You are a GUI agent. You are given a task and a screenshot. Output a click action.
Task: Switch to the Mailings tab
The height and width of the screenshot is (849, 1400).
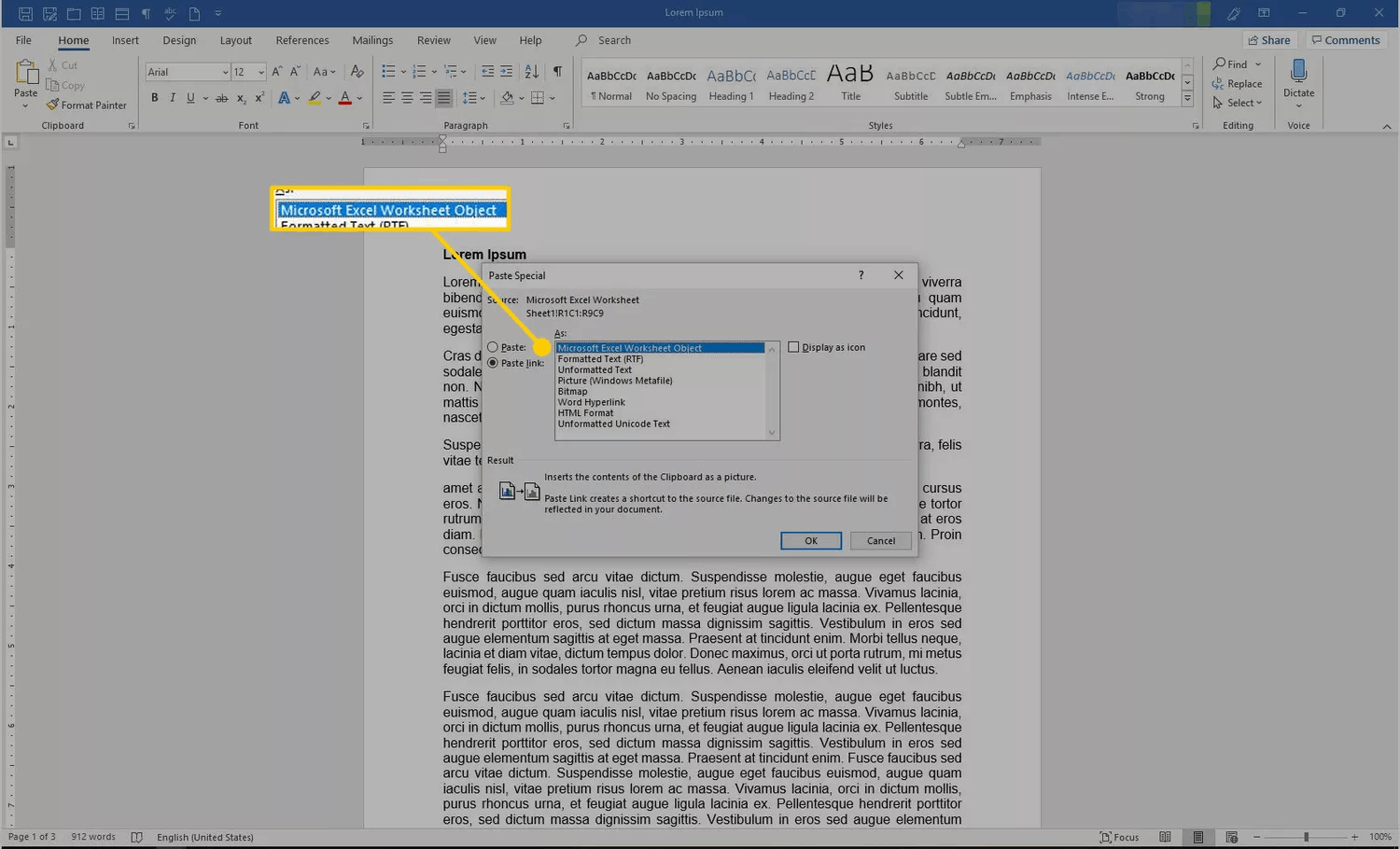[372, 40]
